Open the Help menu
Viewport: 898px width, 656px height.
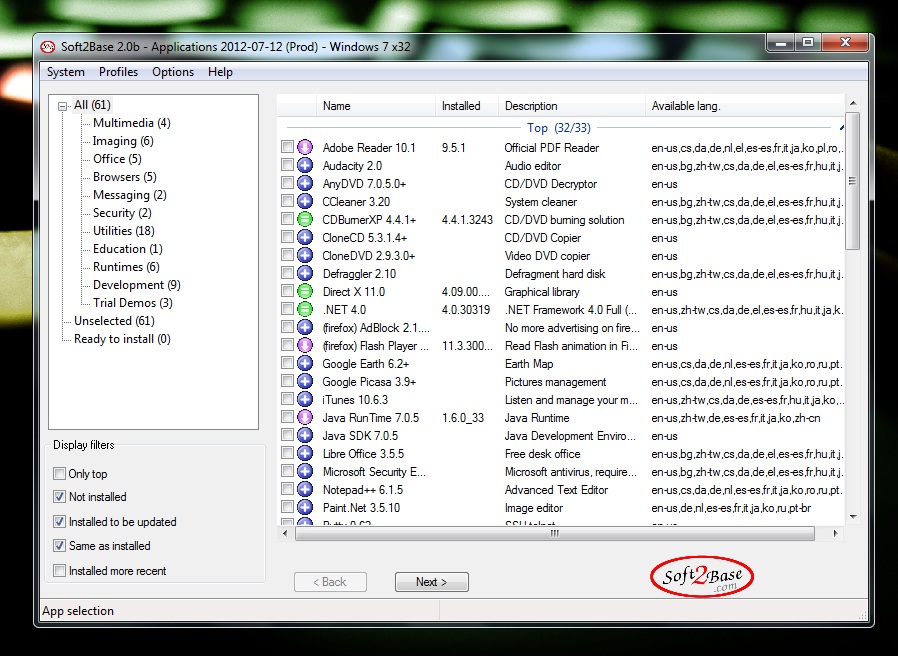[220, 72]
